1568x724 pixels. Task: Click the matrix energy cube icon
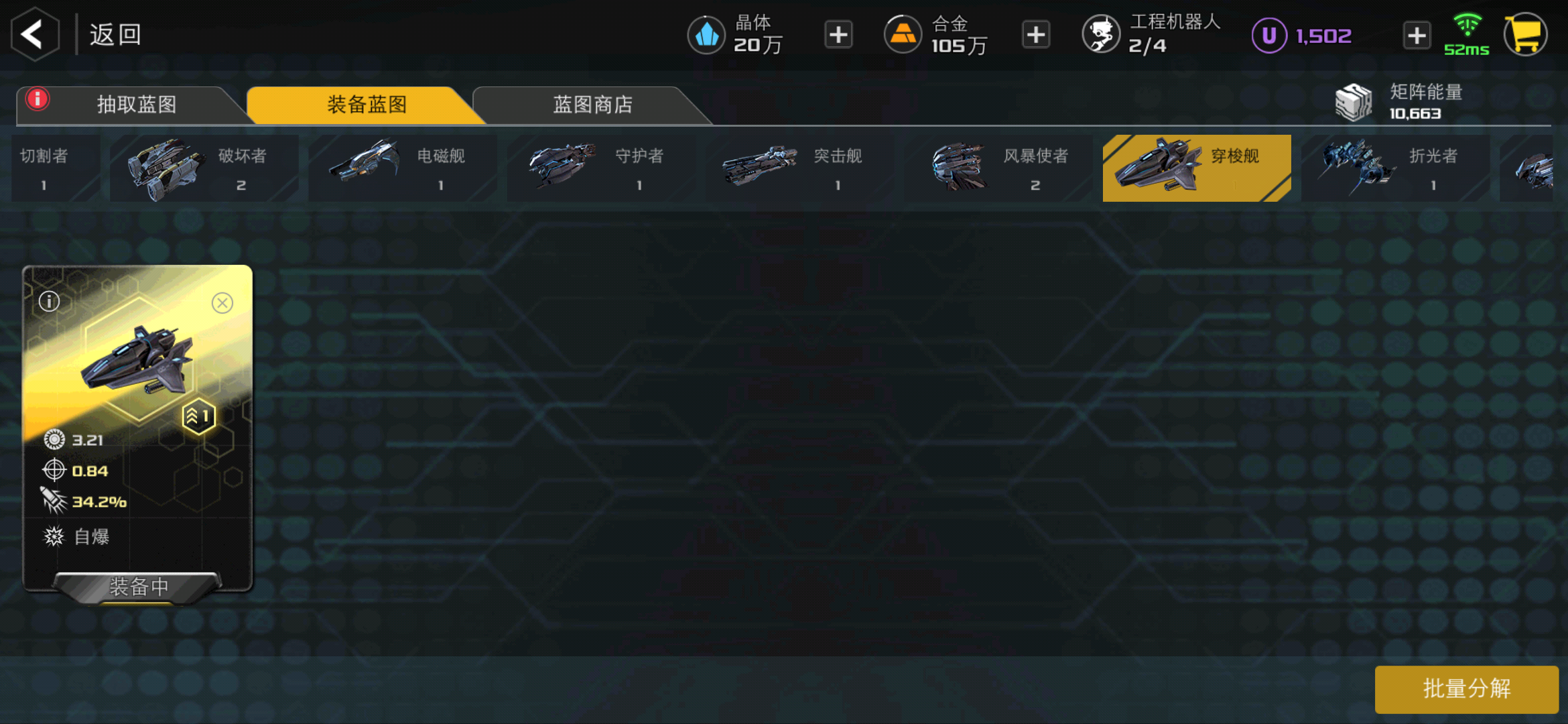(x=1354, y=103)
